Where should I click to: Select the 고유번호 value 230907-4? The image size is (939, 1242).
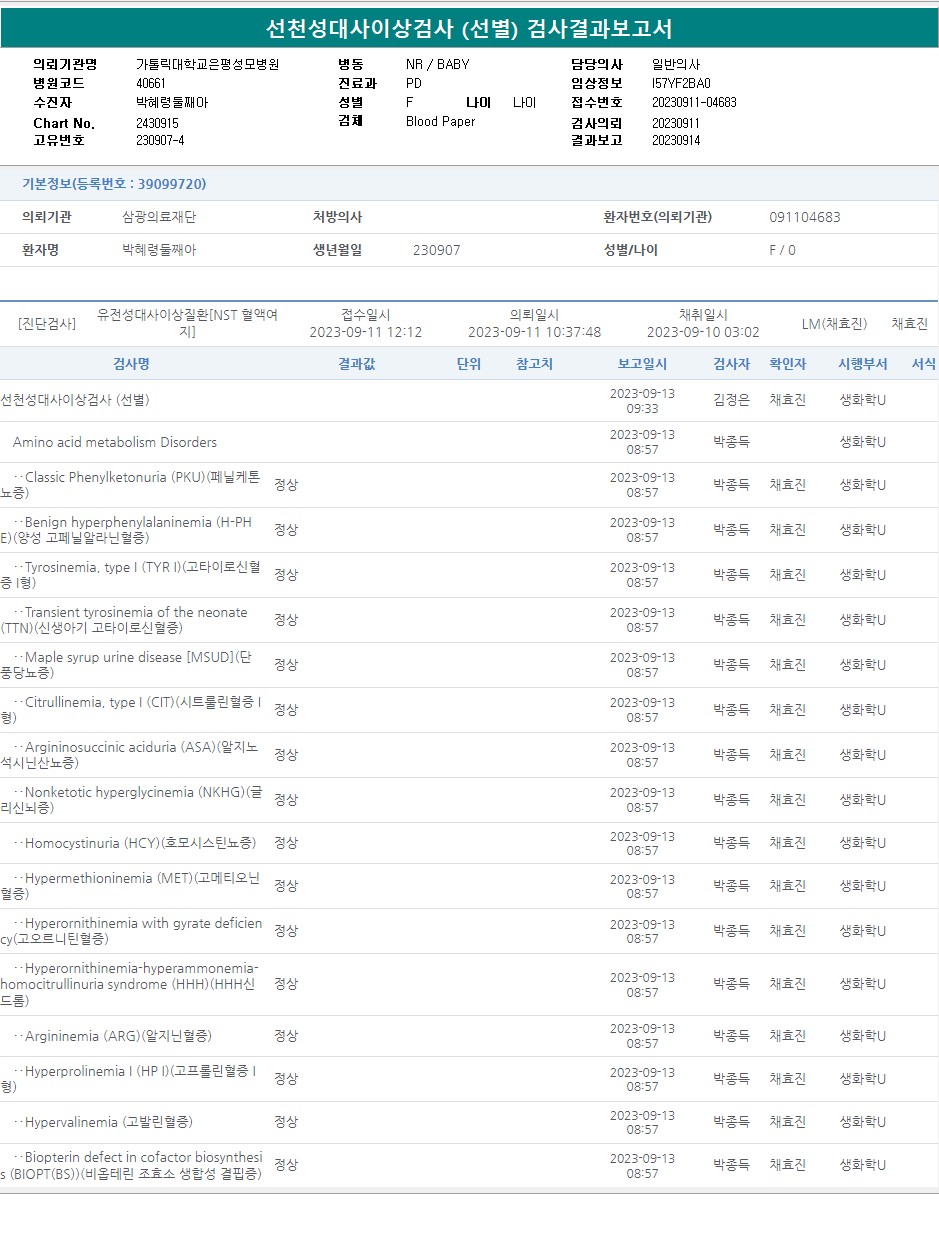point(160,141)
